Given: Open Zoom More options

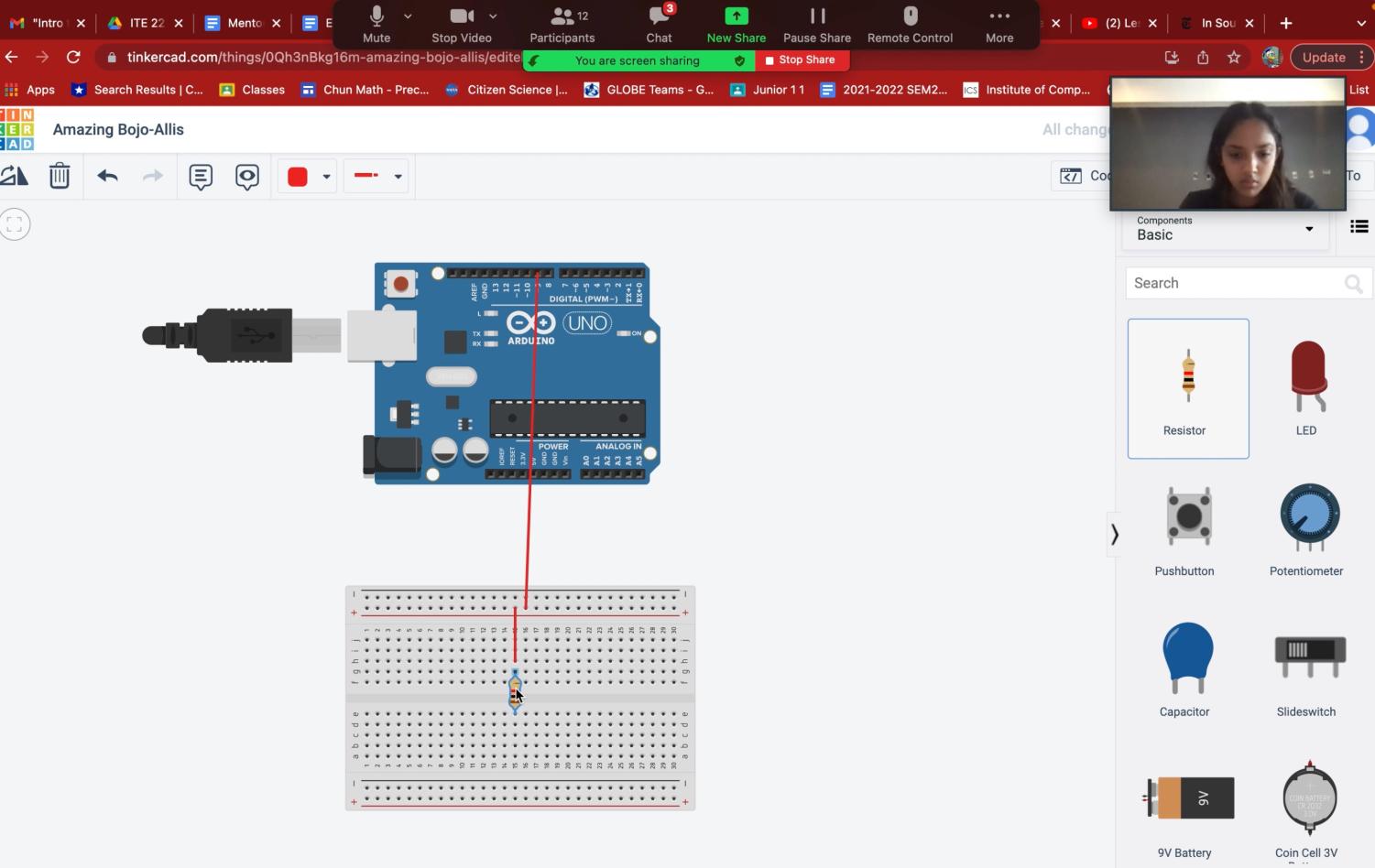Looking at the screenshot, I should (x=999, y=25).
